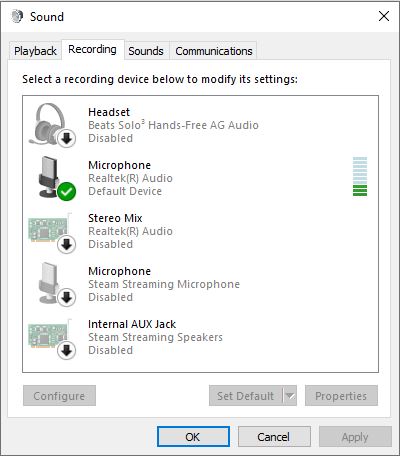Screen dimensions: 400x456
Task: Click the Cancel button
Action: (x=274, y=437)
